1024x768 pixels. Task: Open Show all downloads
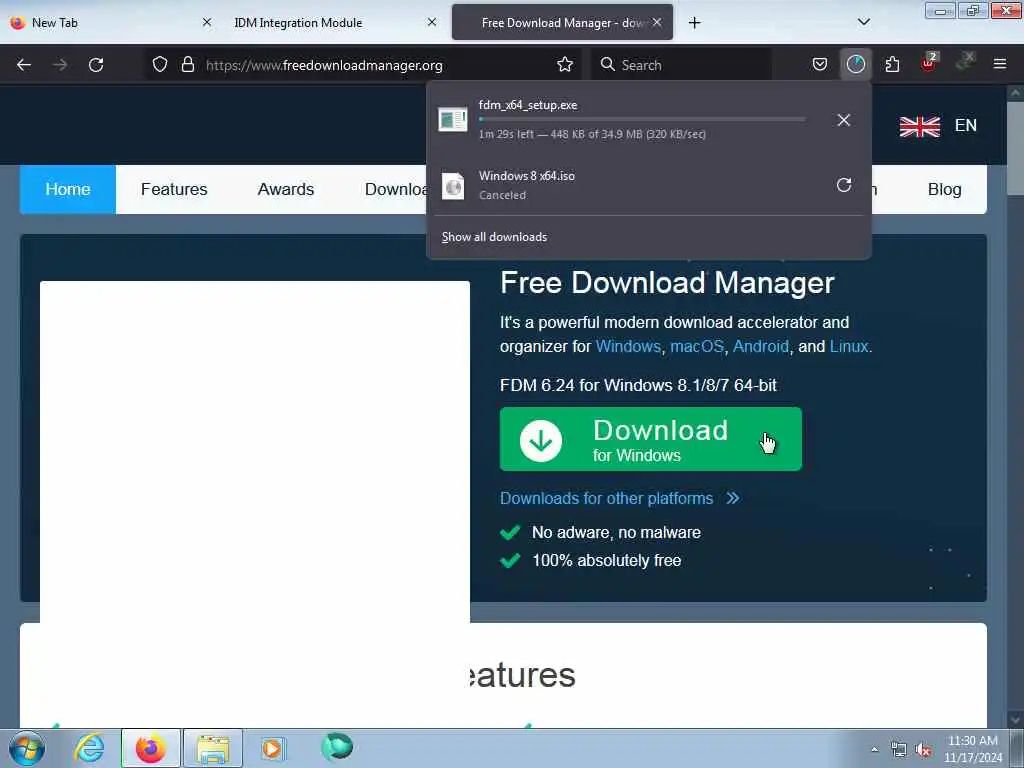[494, 237]
